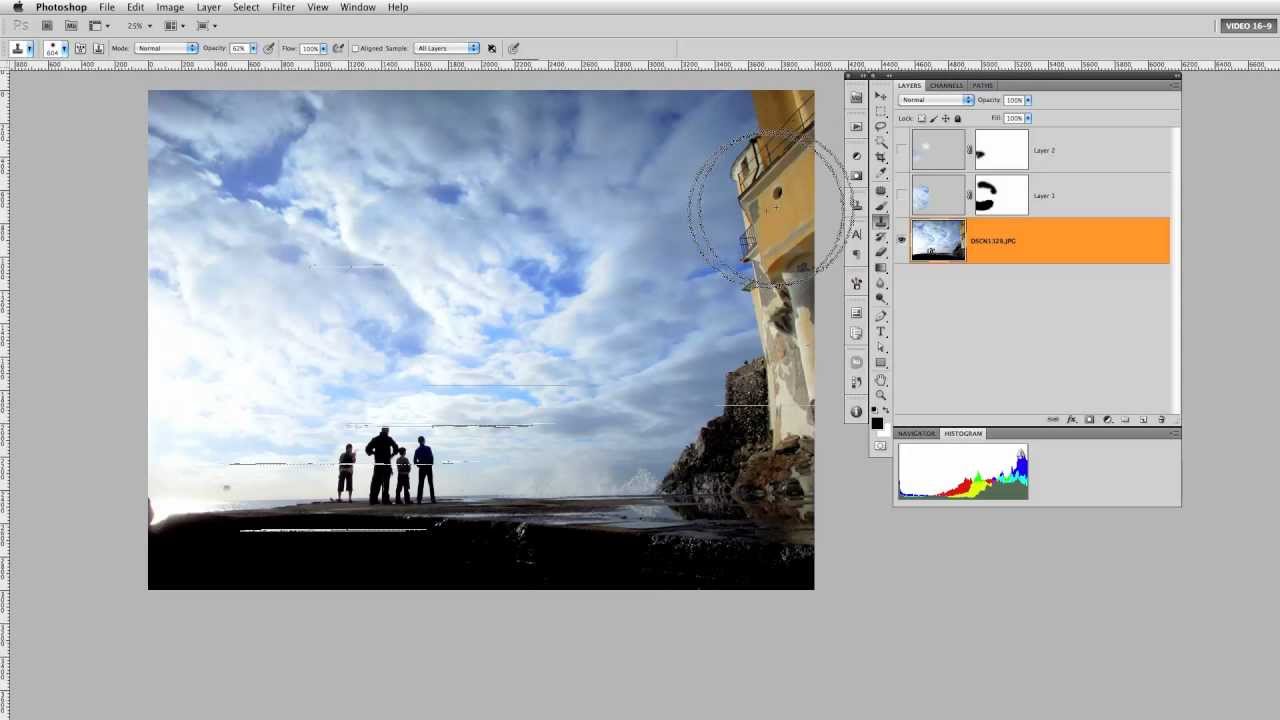Viewport: 1280px width, 720px height.
Task: Toggle ignore adjustment layers when cloning
Action: click(x=491, y=48)
